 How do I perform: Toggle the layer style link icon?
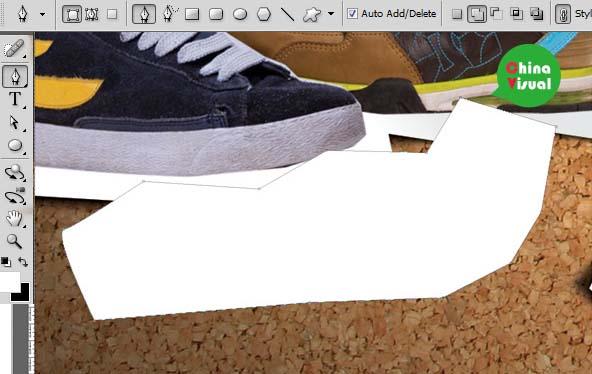[563, 14]
